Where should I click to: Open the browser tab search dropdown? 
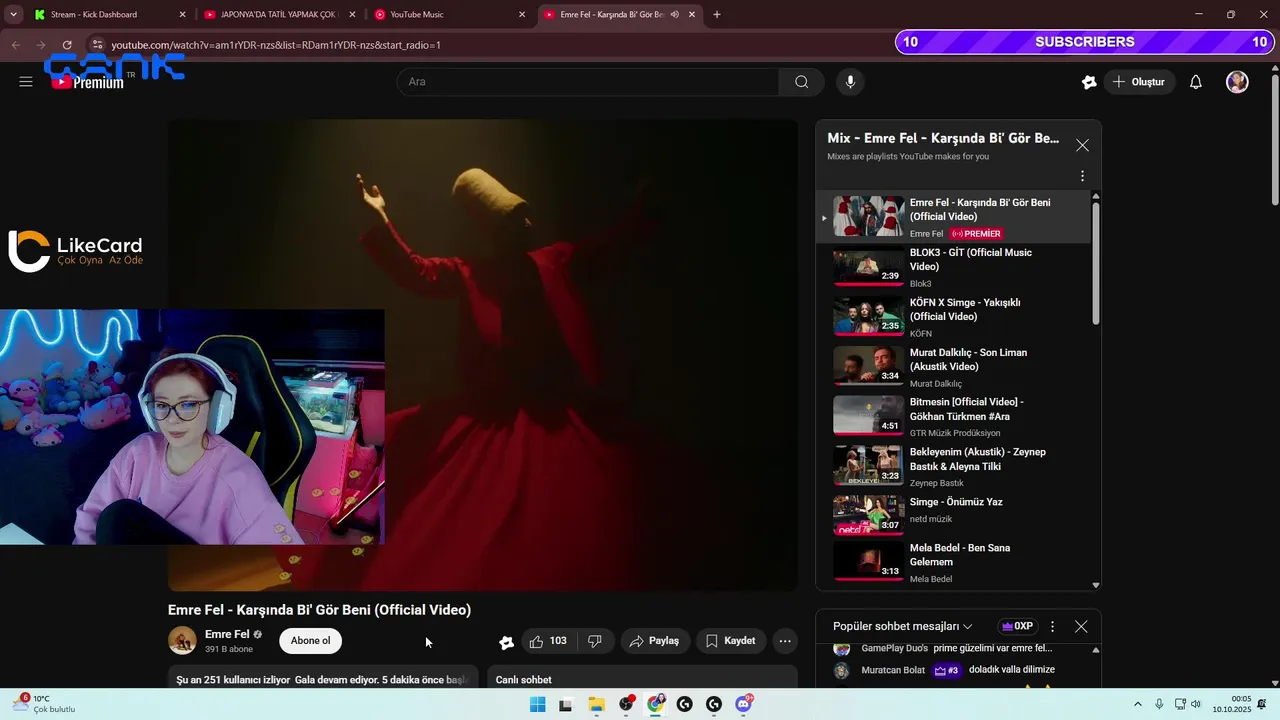tap(13, 14)
